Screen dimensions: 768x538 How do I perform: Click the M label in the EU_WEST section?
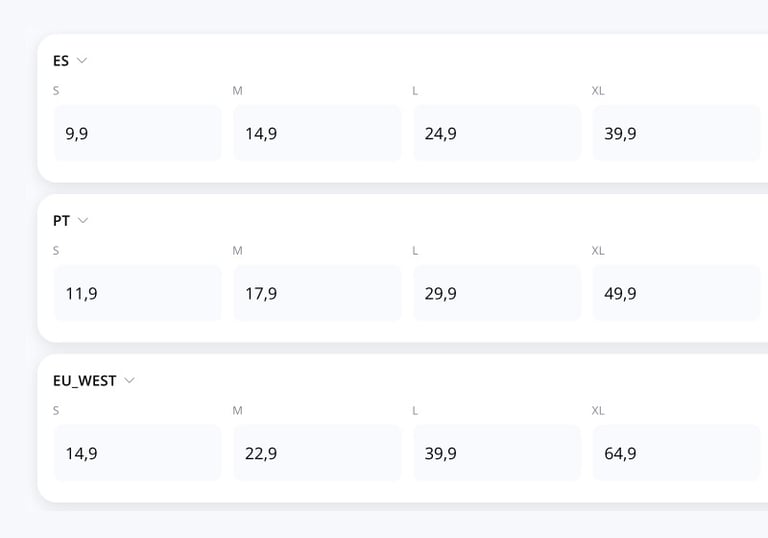[x=237, y=411]
